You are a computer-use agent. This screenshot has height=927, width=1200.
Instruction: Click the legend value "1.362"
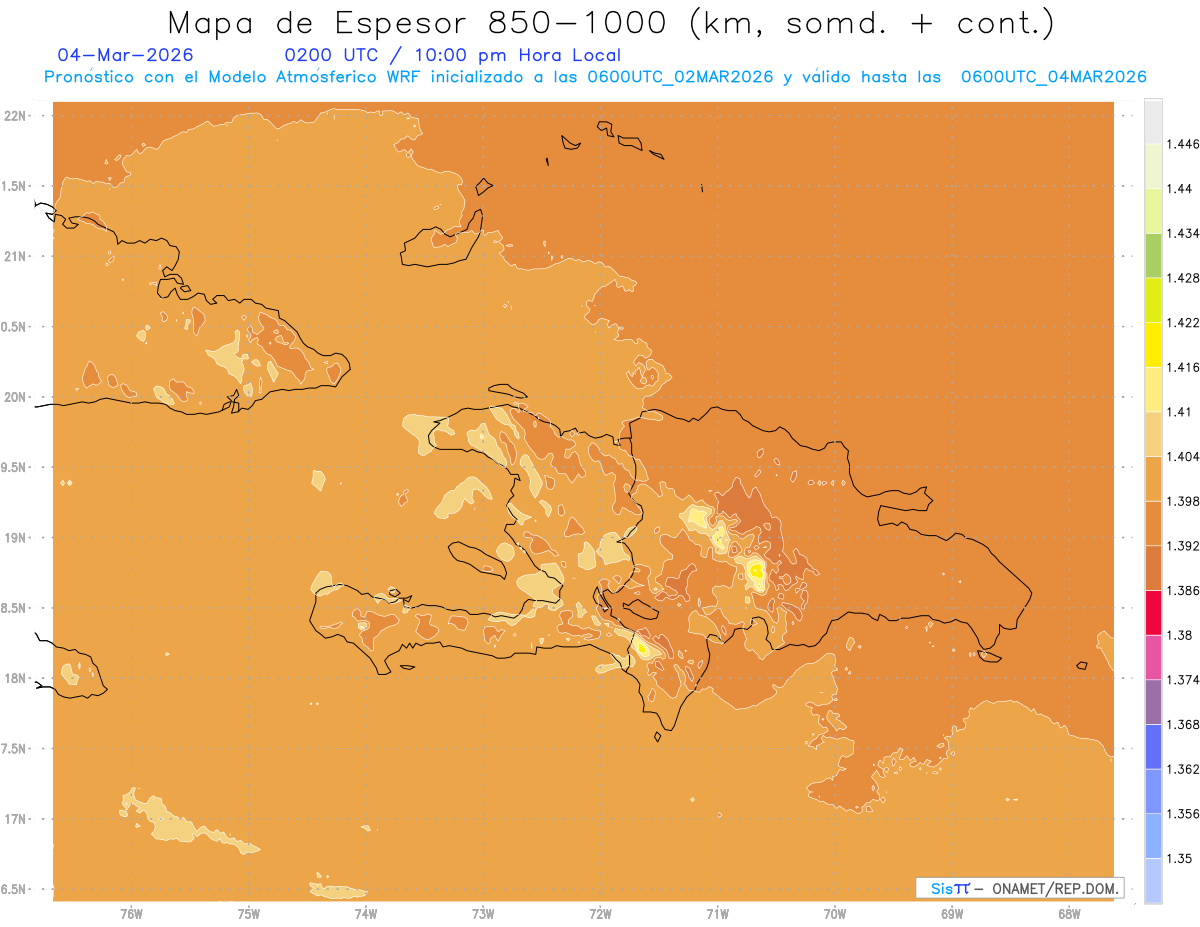pos(1183,769)
